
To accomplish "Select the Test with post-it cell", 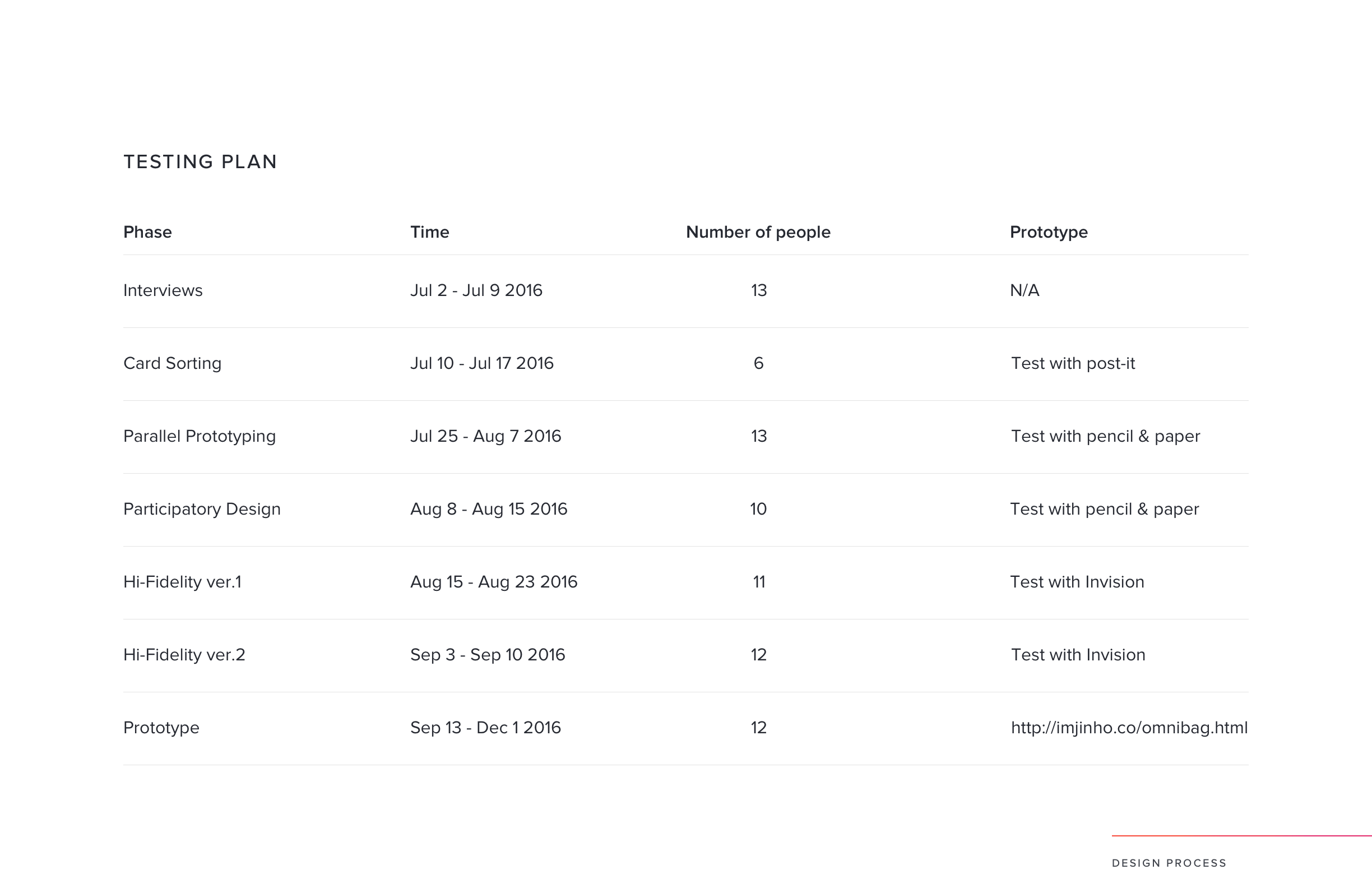I will coord(1073,363).
